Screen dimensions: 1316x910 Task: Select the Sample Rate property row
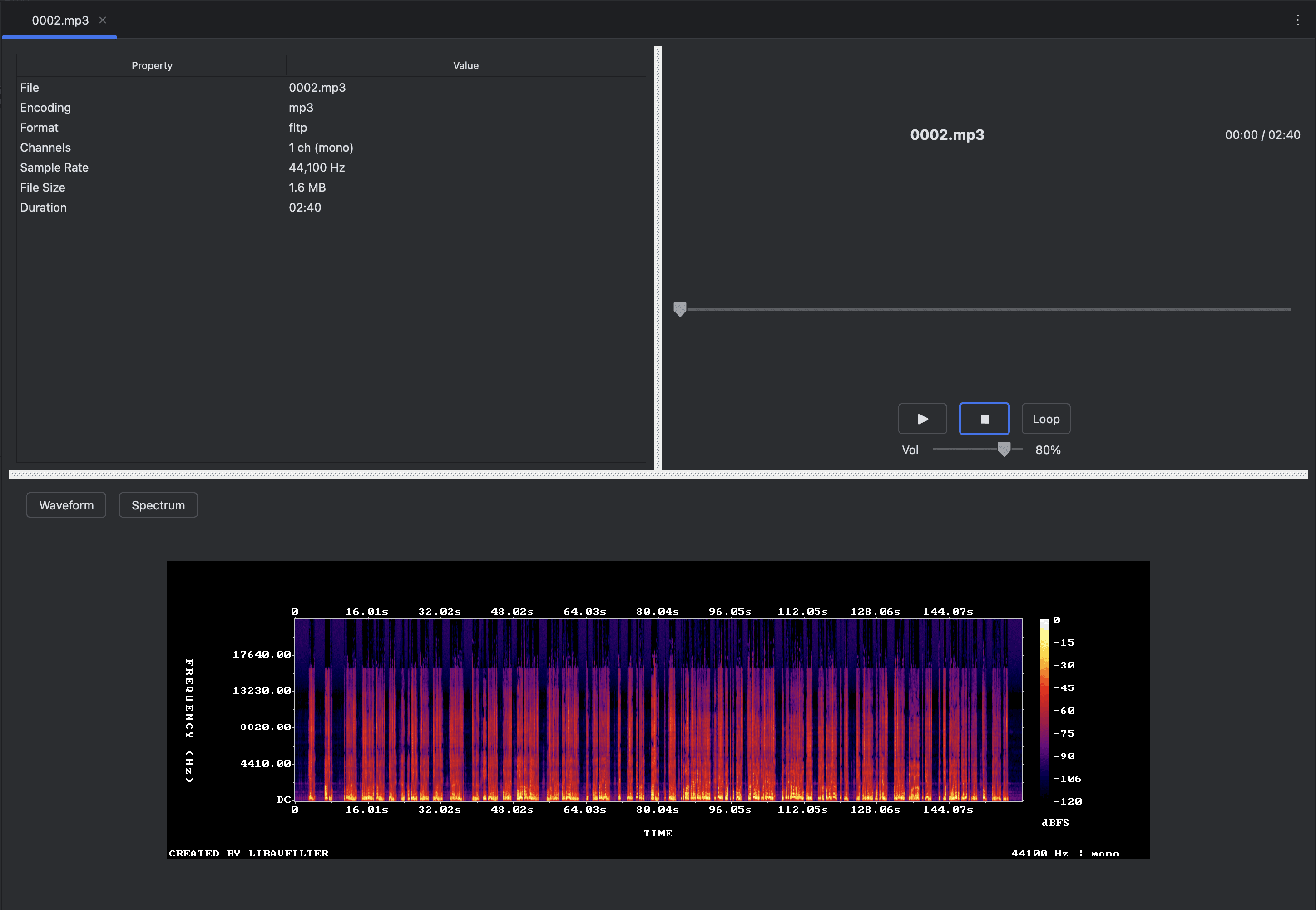click(331, 168)
